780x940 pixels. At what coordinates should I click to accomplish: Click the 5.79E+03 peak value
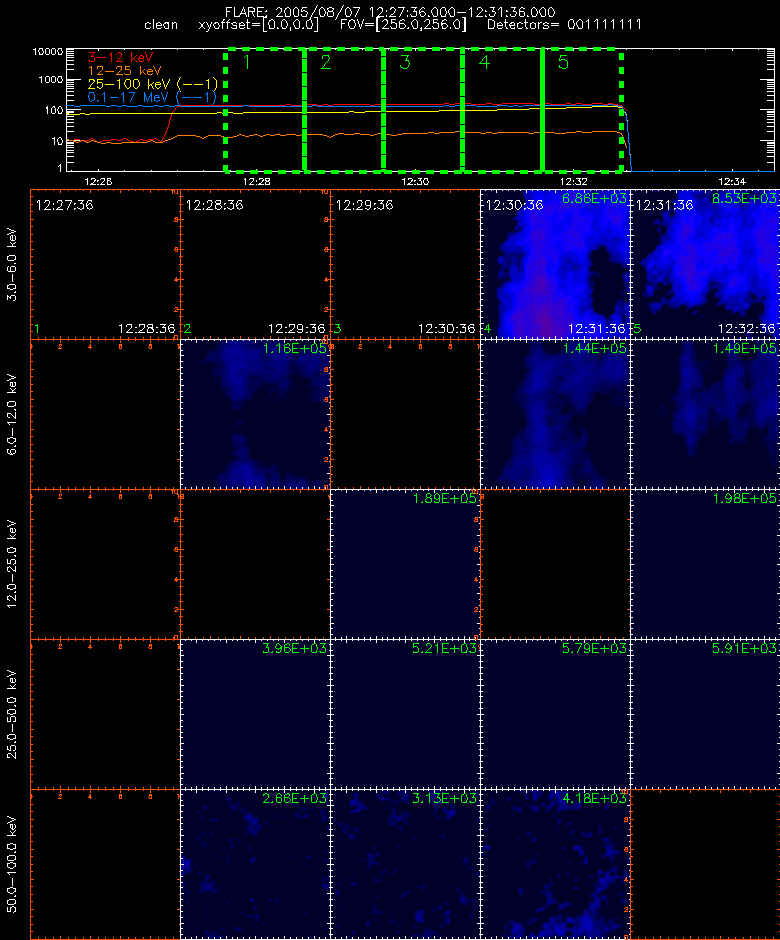(594, 649)
